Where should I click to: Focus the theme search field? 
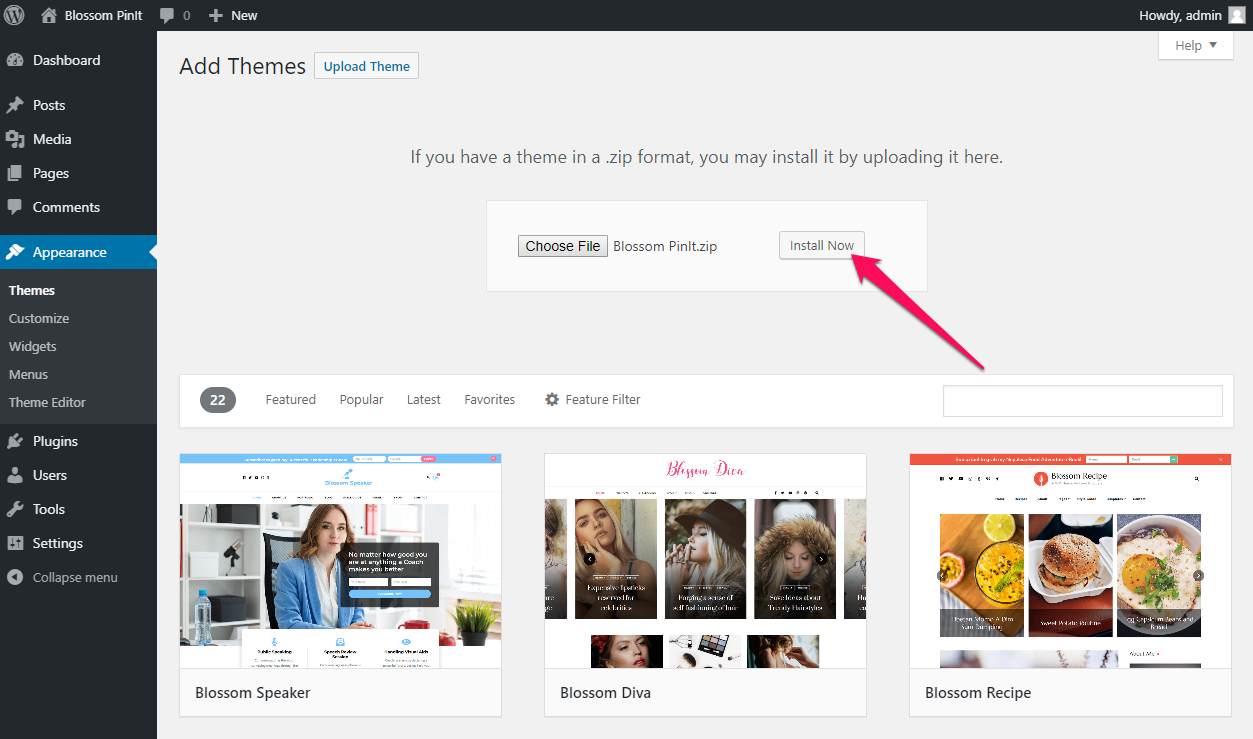pyautogui.click(x=1083, y=400)
